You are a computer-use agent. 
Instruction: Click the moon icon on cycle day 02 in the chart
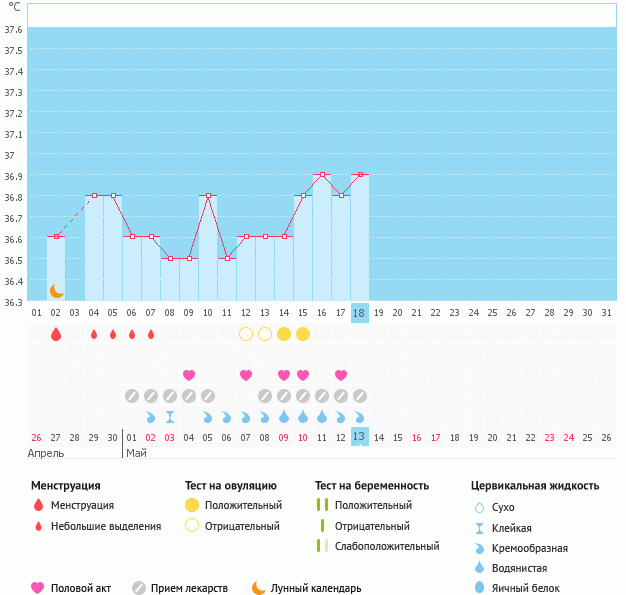pyautogui.click(x=56, y=291)
